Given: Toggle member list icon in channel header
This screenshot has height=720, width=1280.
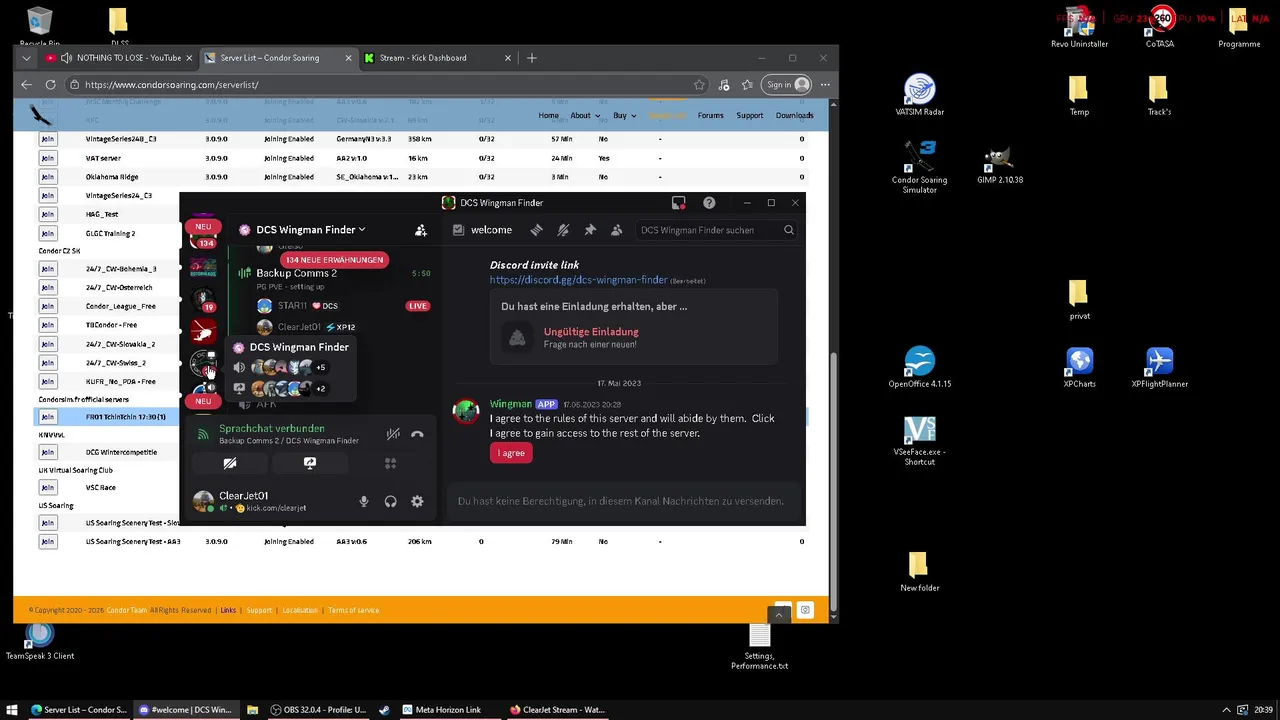Looking at the screenshot, I should coord(616,230).
